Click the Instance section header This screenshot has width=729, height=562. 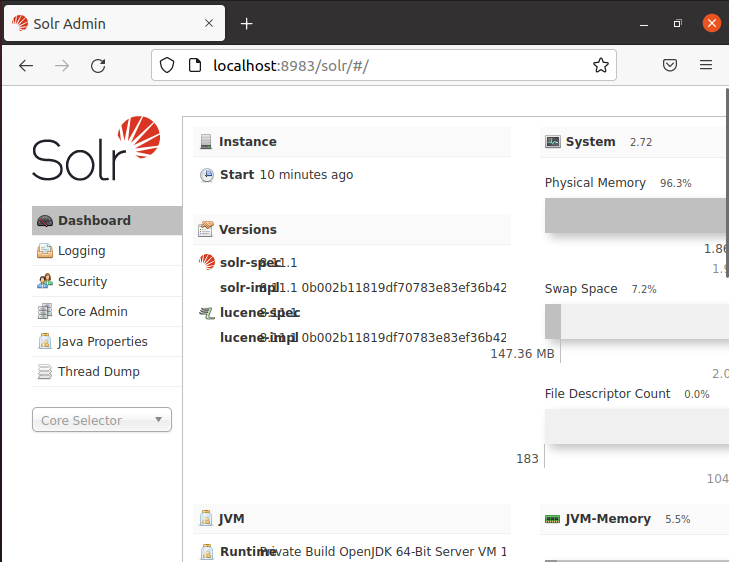[x=352, y=141]
